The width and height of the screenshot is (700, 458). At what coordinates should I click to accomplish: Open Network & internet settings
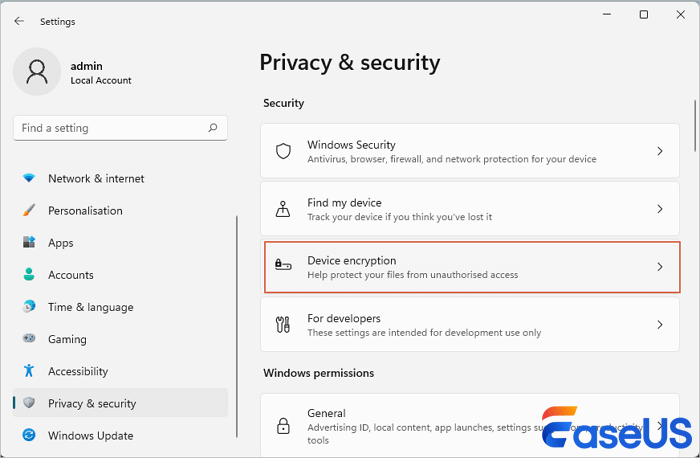pos(96,178)
